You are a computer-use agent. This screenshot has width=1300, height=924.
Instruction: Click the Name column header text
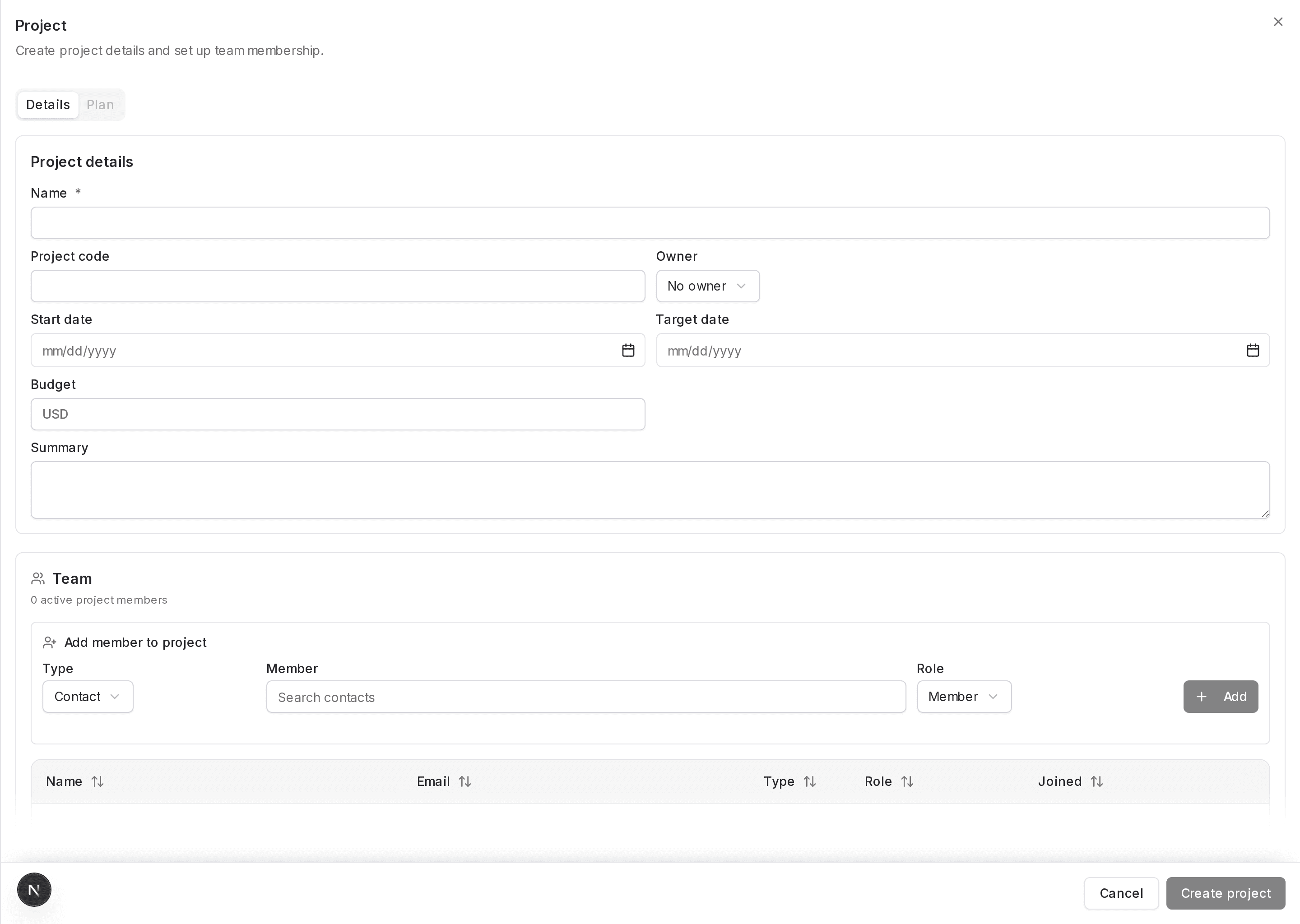(x=64, y=782)
